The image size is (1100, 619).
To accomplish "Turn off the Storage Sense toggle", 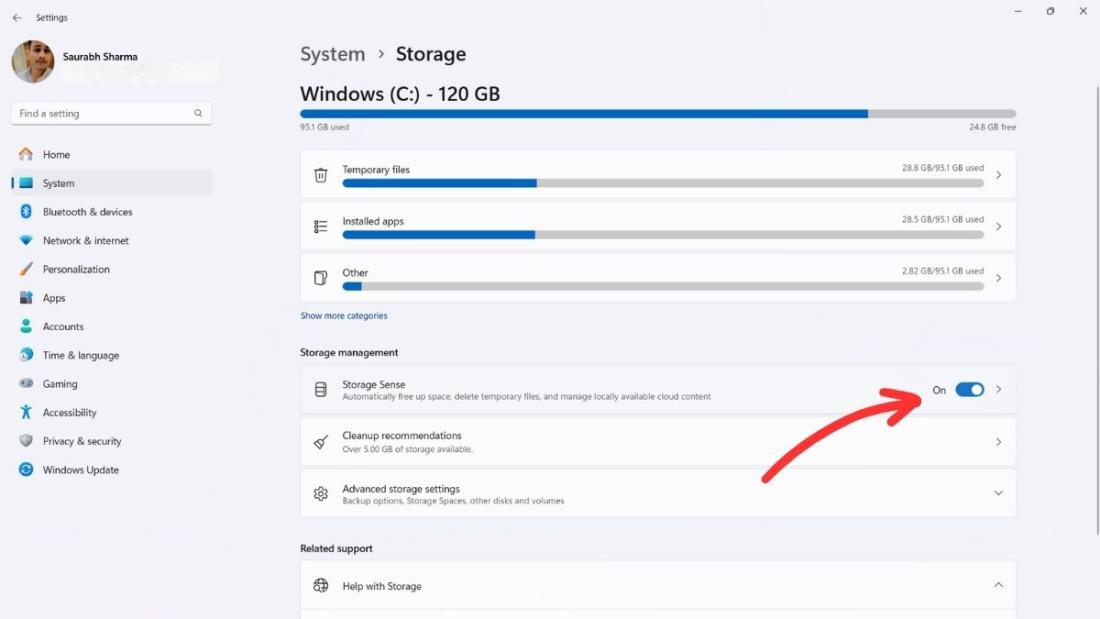I will pyautogui.click(x=969, y=390).
